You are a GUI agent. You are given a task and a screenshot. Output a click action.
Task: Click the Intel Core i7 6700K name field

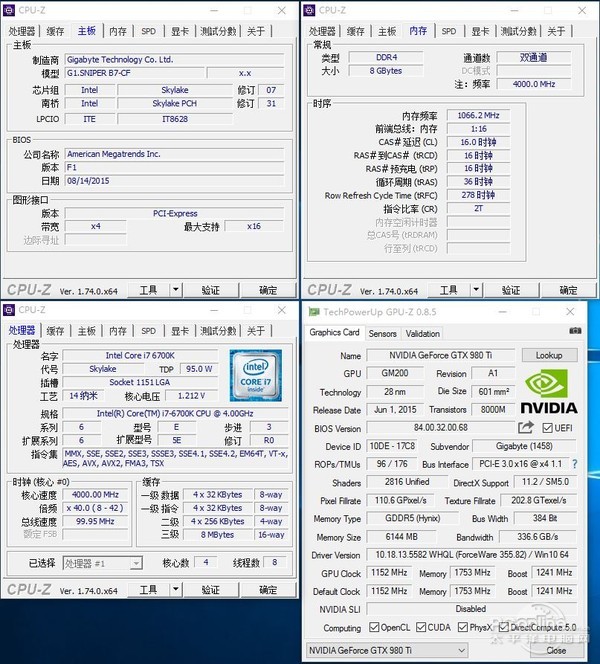[x=140, y=356]
